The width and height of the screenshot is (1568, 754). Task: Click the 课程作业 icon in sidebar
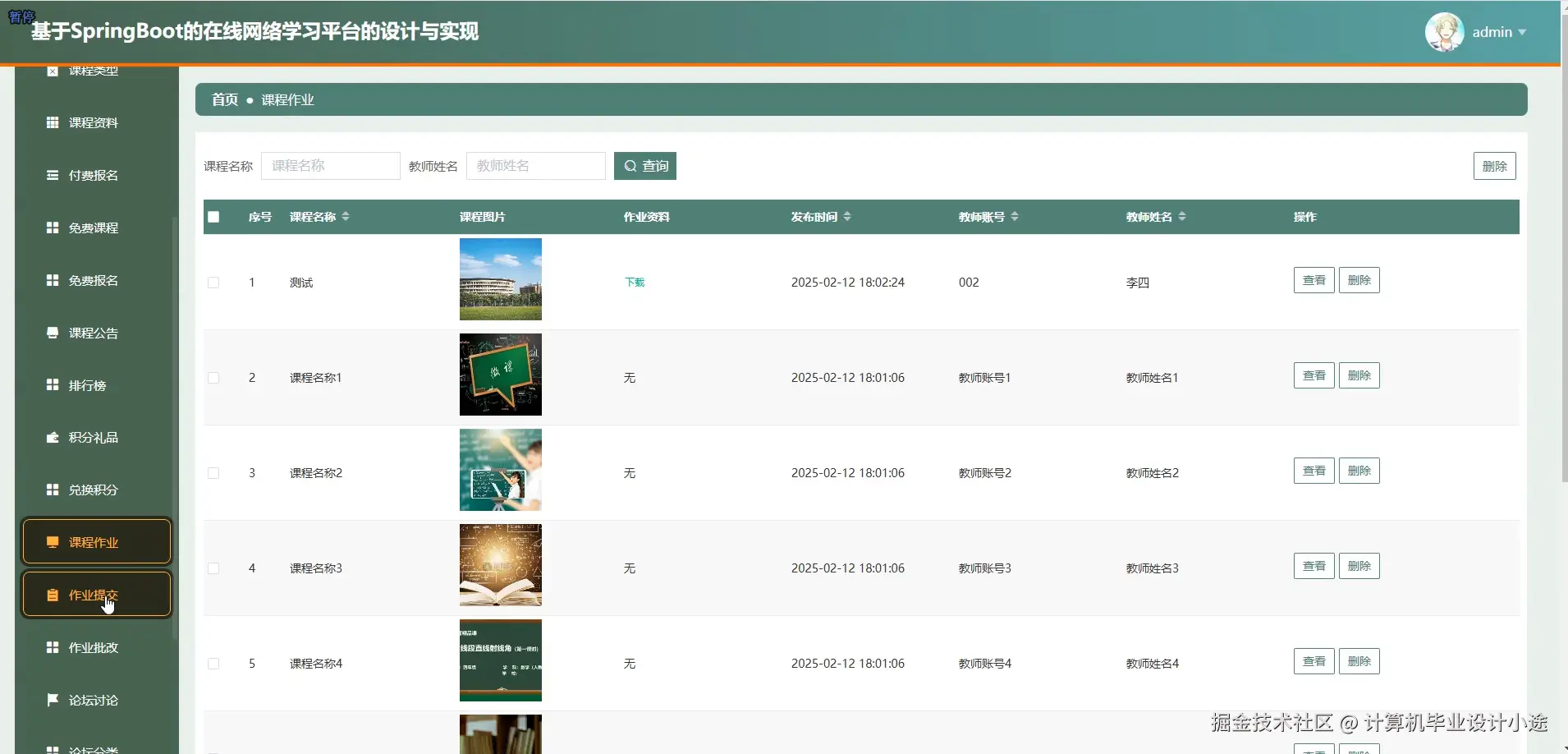[x=53, y=542]
